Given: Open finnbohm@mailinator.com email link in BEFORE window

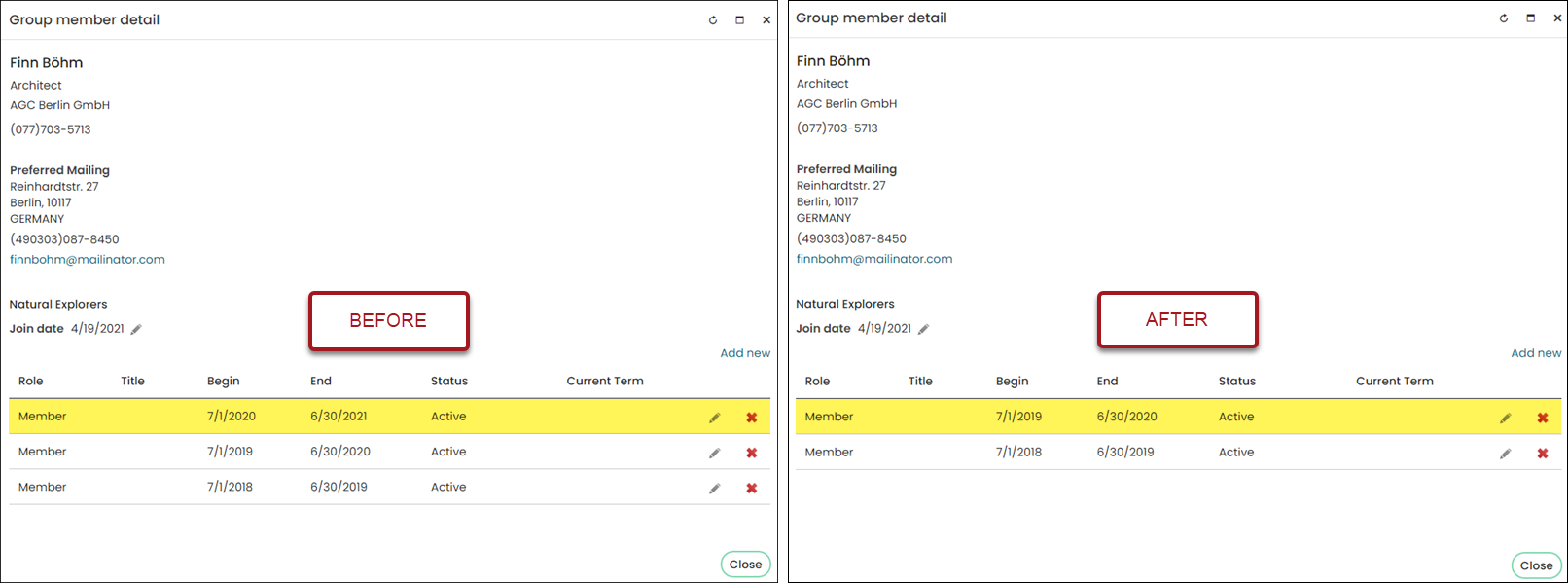Looking at the screenshot, I should (88, 260).
